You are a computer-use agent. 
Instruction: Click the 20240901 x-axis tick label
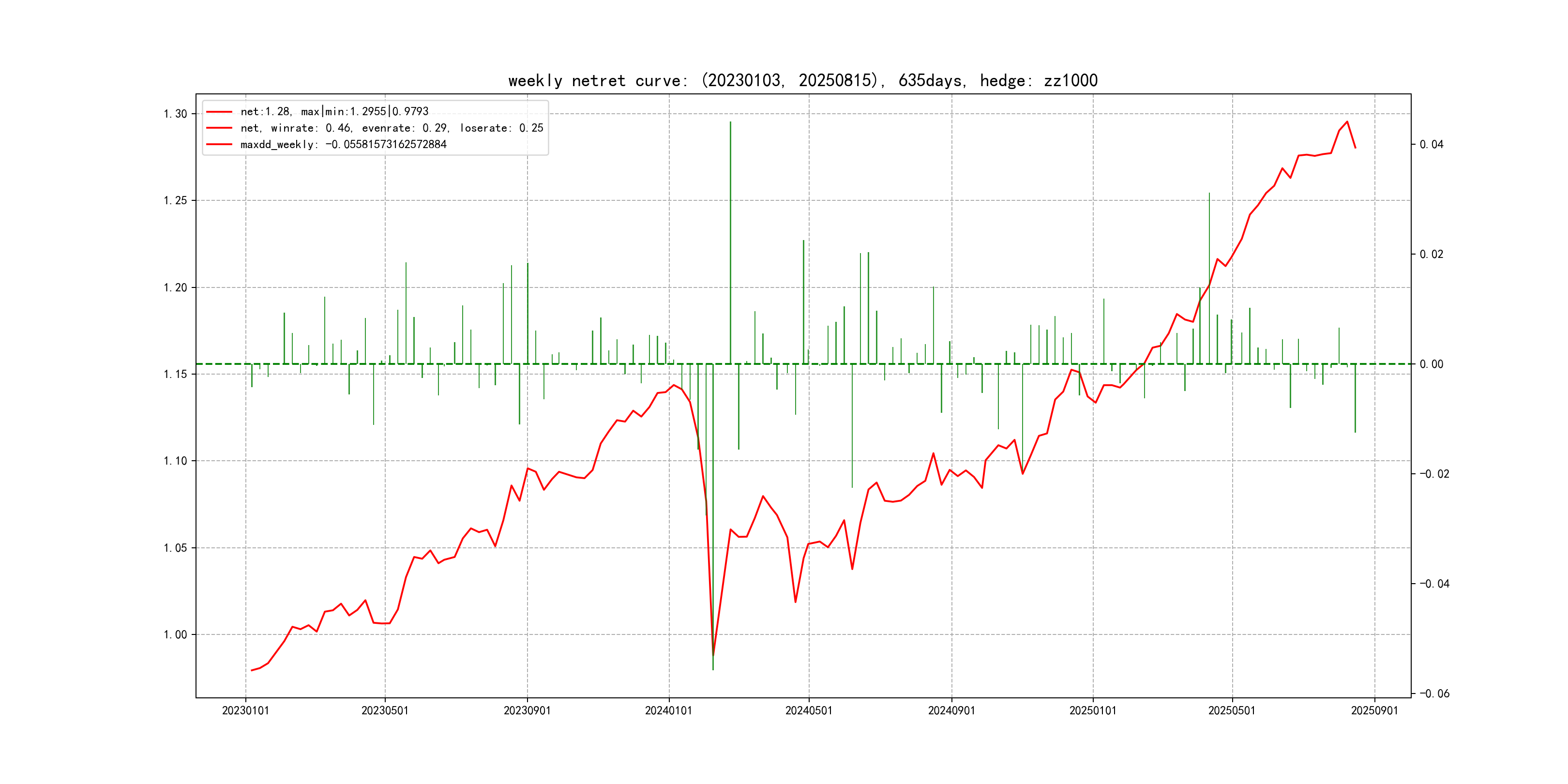[951, 710]
